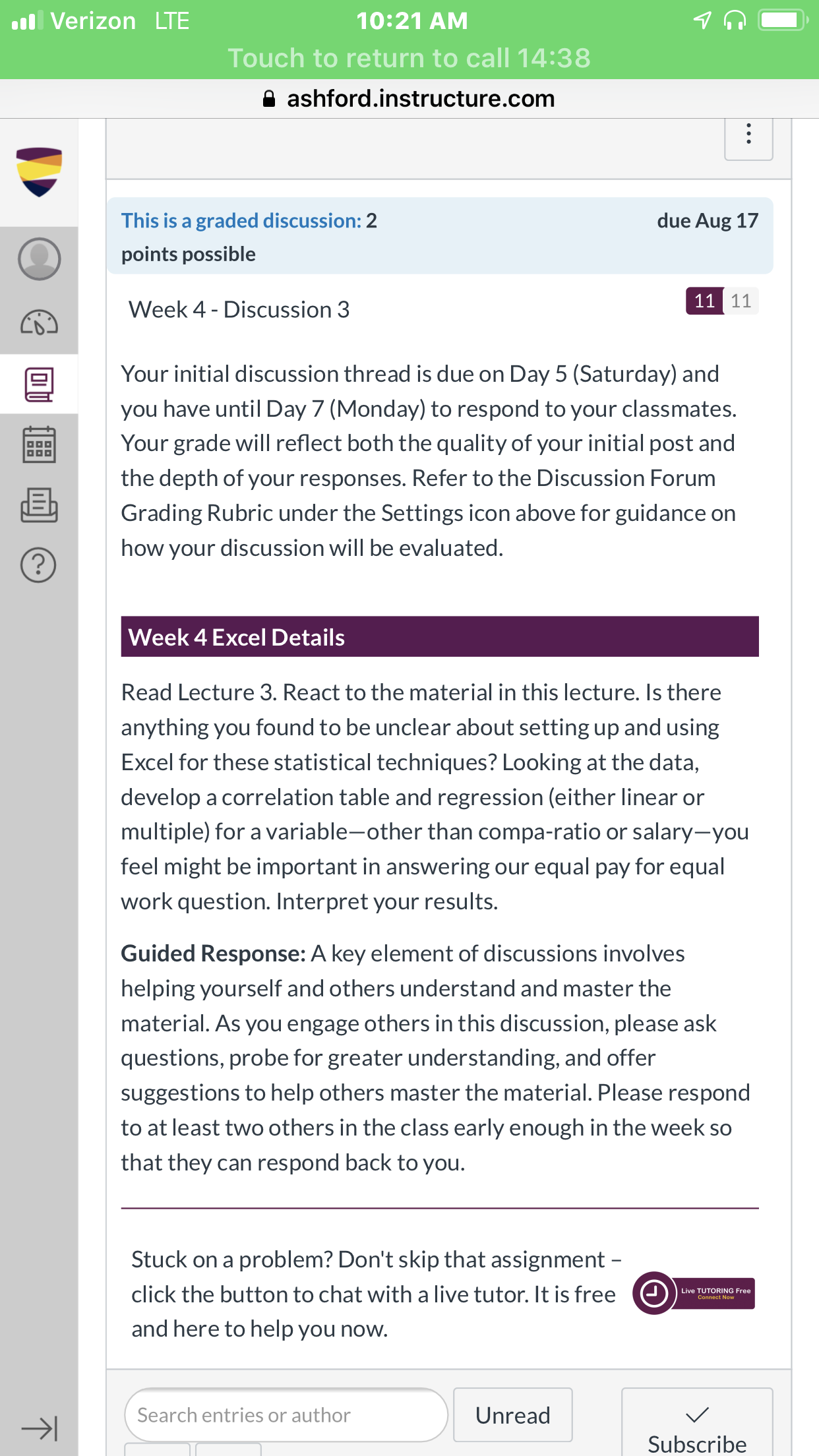Open the Inbox tray icon
Image resolution: width=819 pixels, height=1456 pixels.
coord(39,505)
